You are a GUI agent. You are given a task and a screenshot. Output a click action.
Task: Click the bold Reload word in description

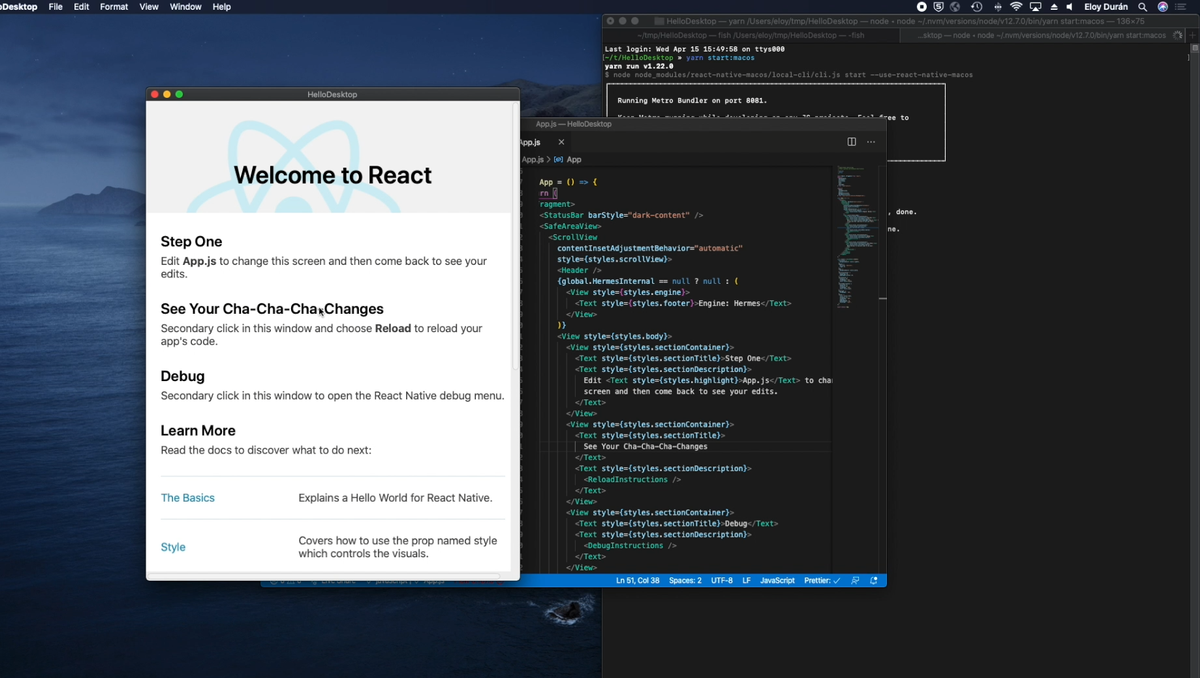(393, 328)
